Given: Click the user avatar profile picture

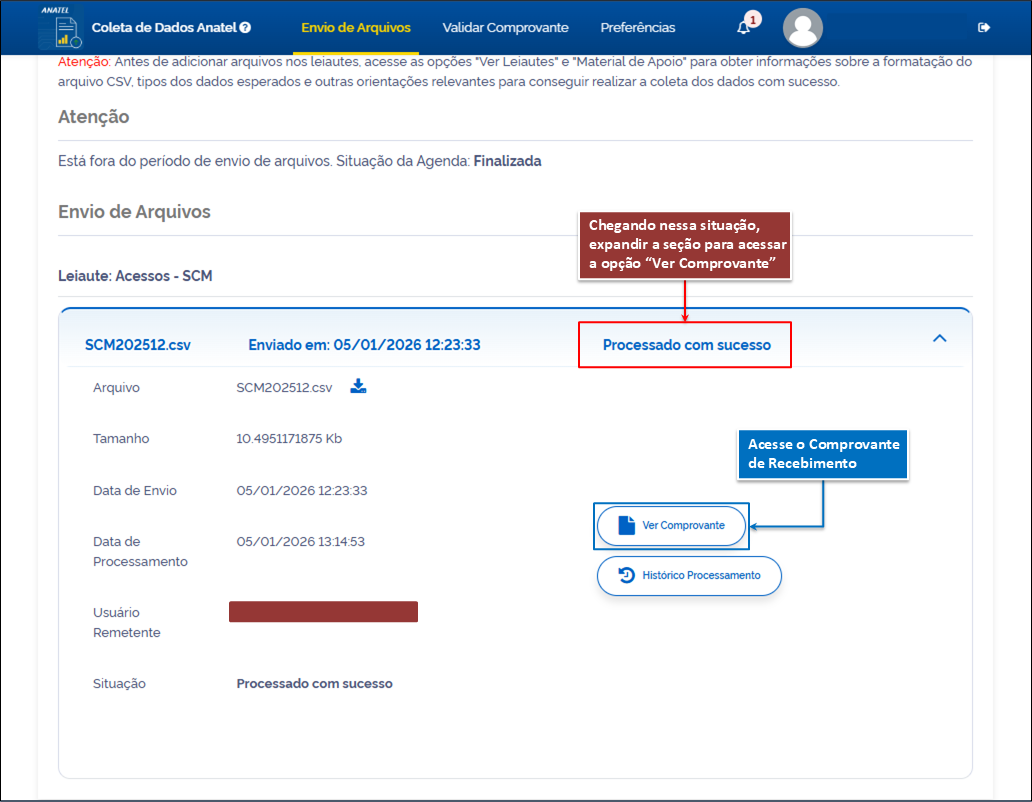Looking at the screenshot, I should 803,28.
